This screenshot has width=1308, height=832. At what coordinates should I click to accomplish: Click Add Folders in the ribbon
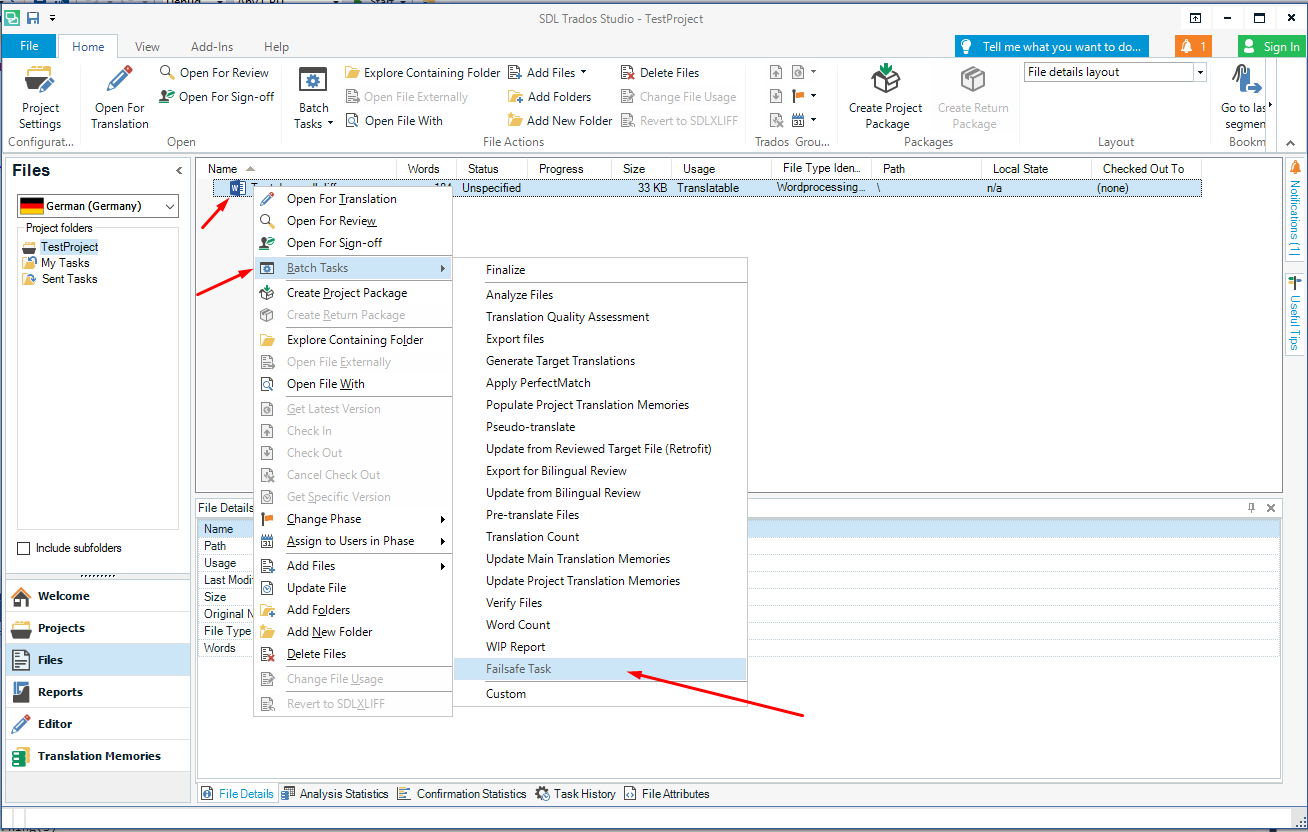tap(549, 97)
